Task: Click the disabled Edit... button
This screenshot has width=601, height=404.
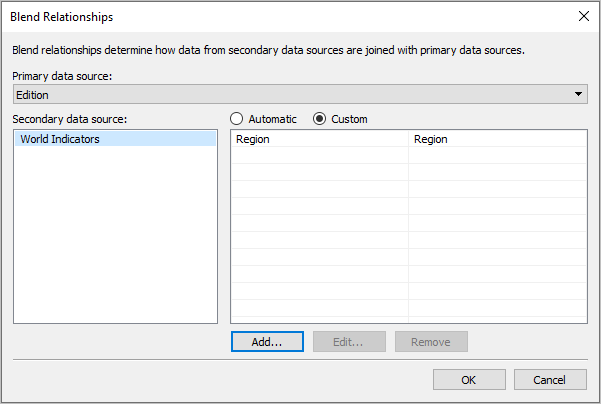Action: (x=349, y=342)
